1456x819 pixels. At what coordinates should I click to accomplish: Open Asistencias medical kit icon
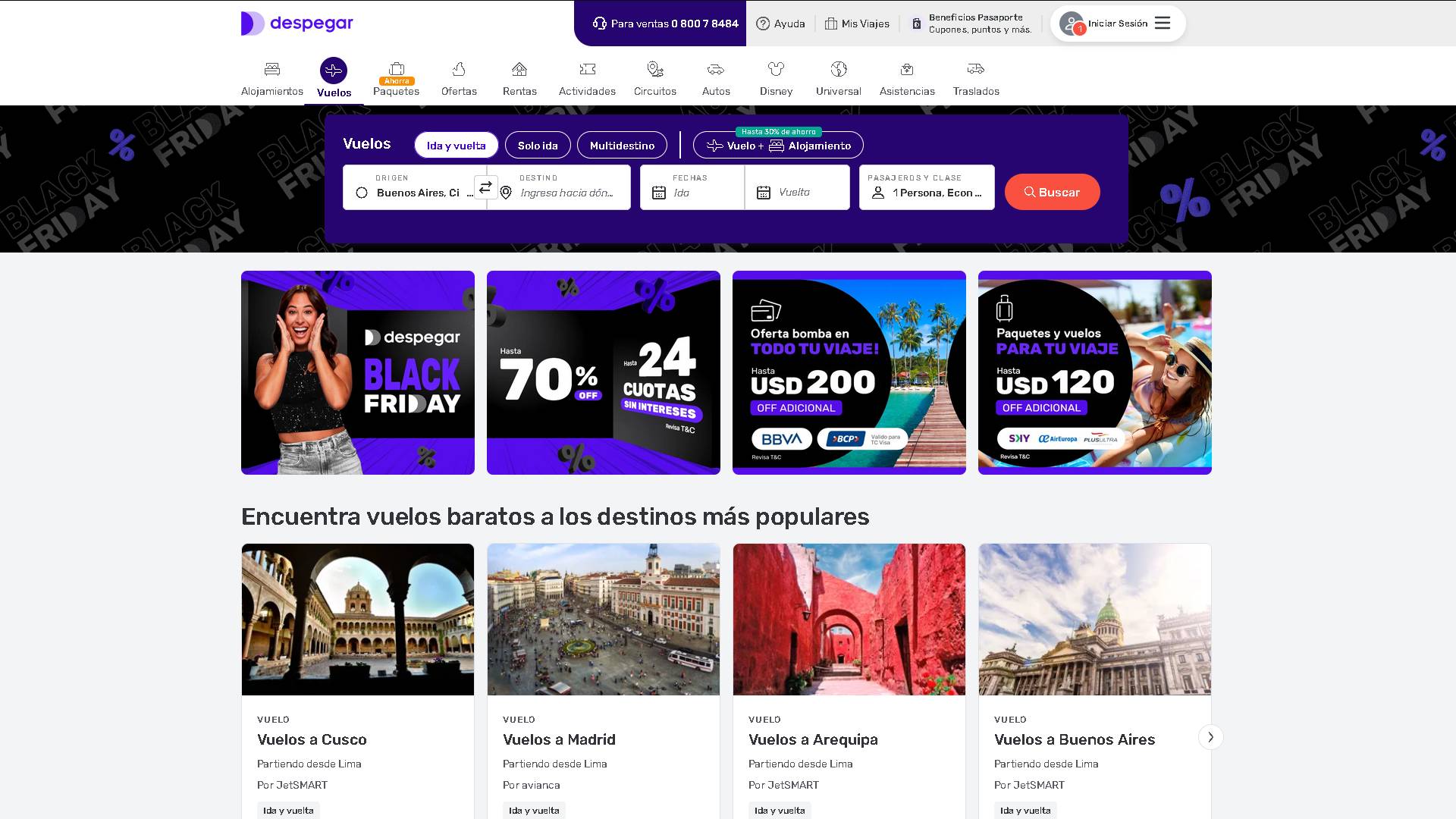point(907,70)
